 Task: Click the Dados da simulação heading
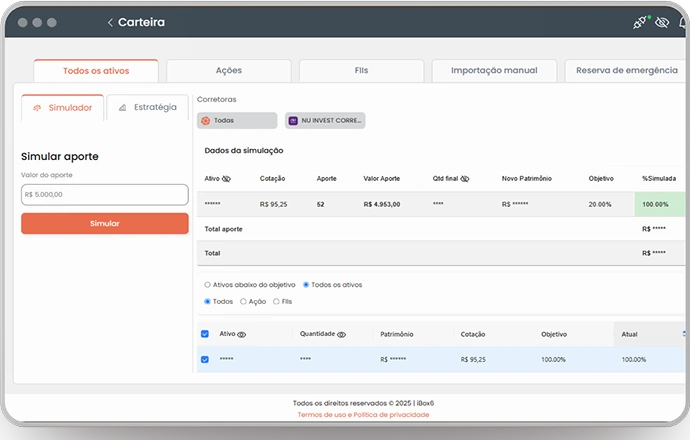pos(244,150)
